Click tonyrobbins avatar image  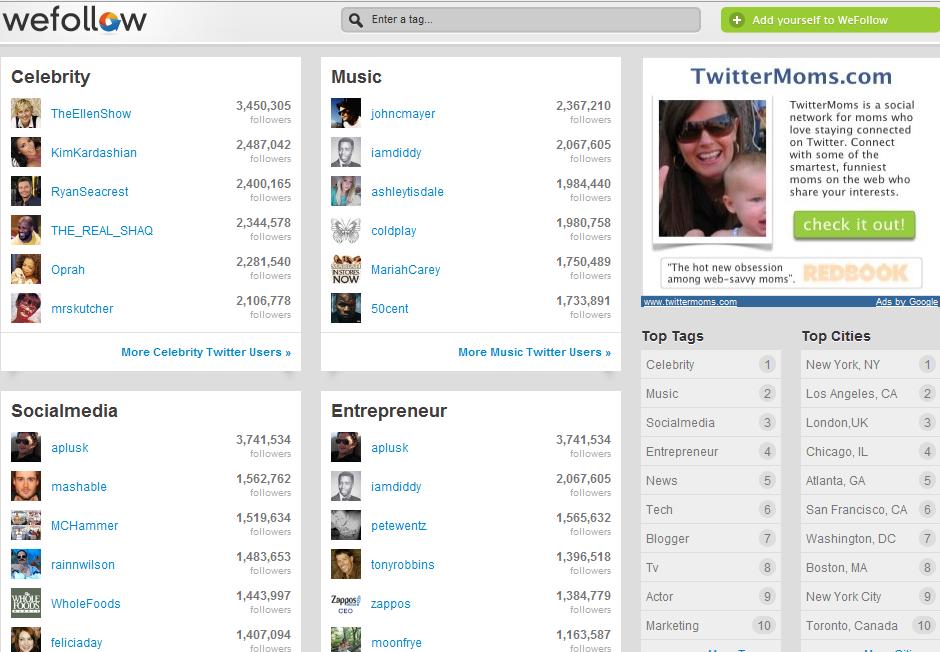(x=346, y=564)
